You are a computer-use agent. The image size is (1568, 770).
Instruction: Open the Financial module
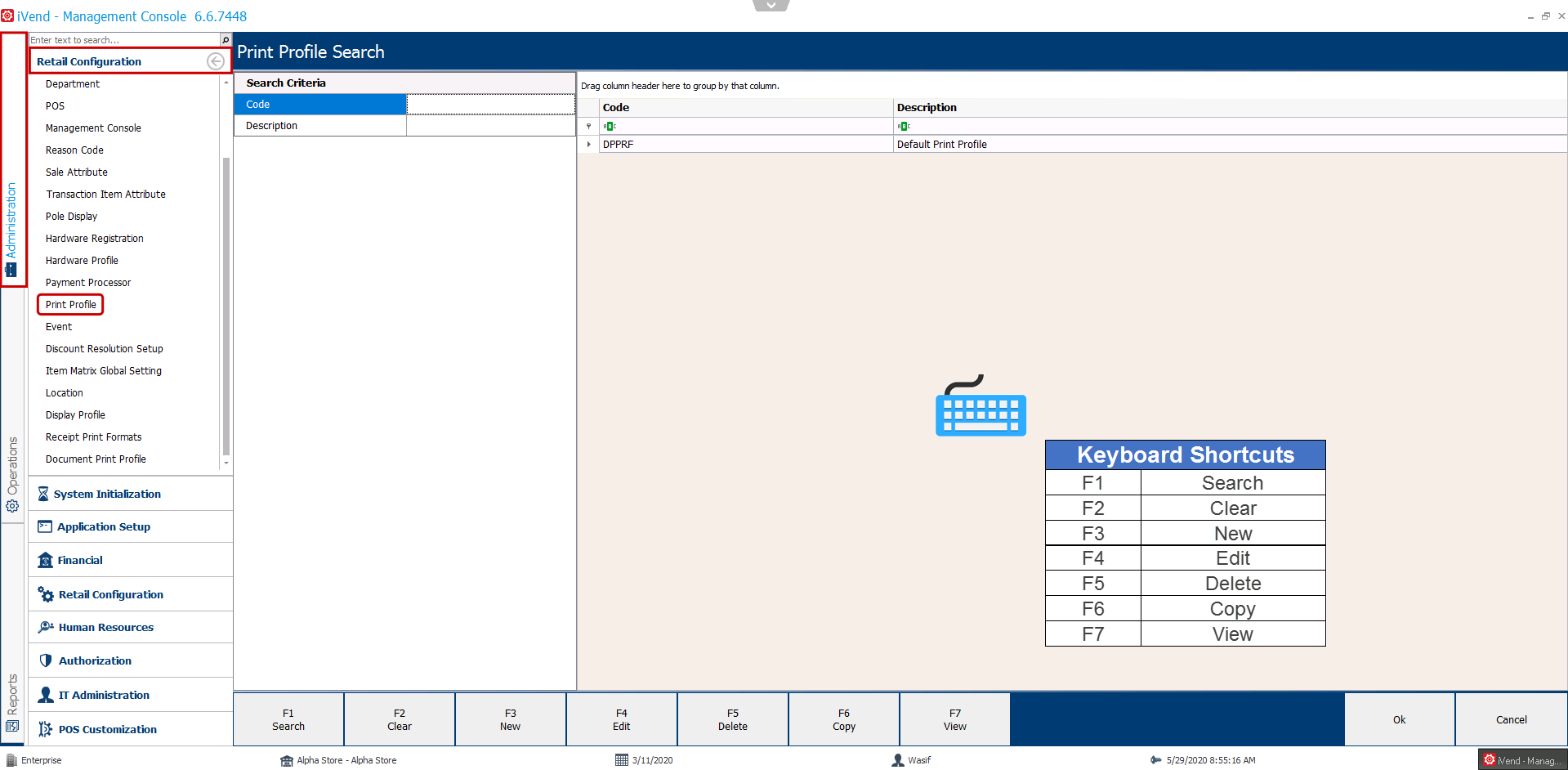click(x=131, y=560)
